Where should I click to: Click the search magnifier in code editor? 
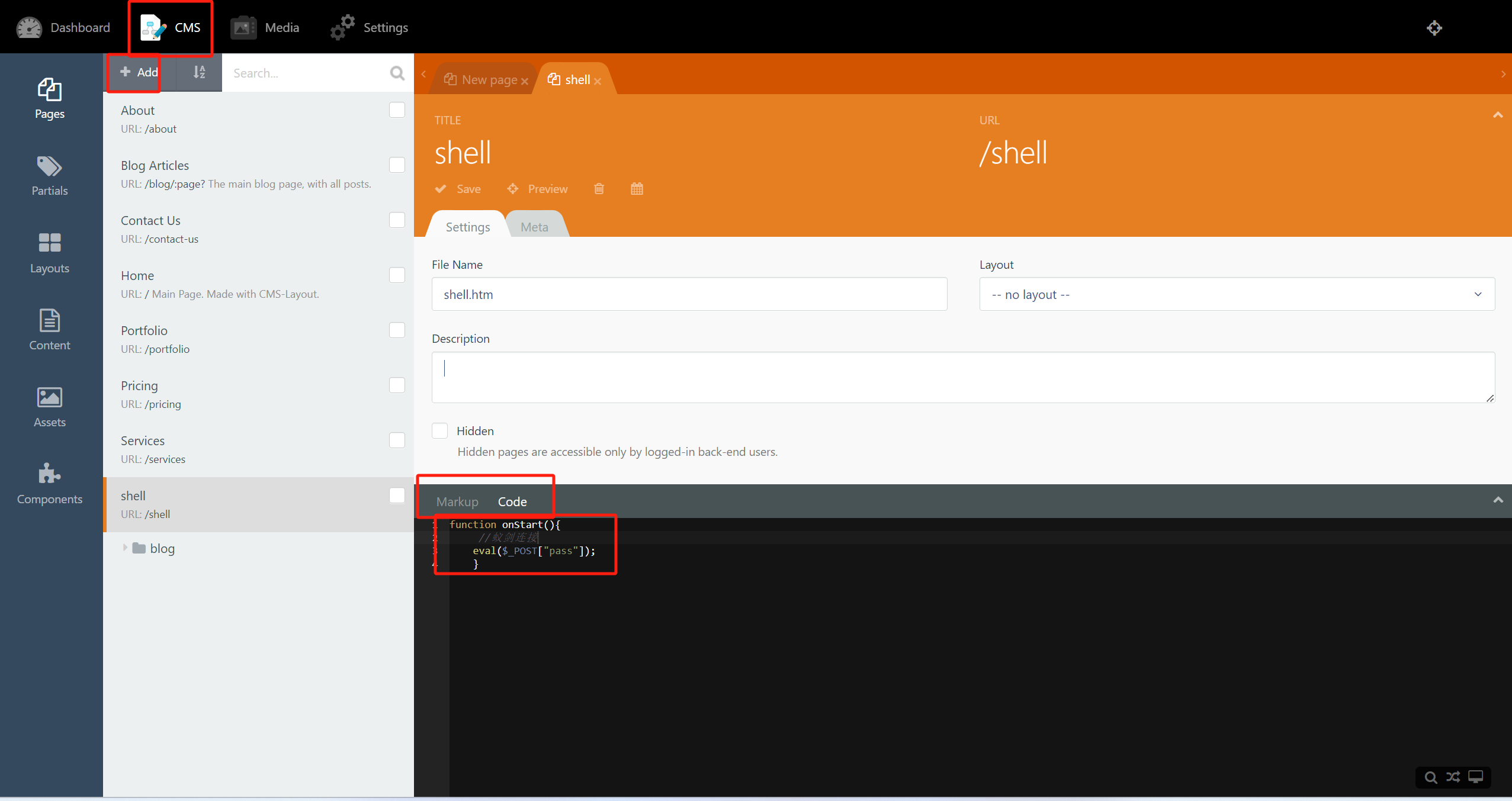pos(1431,777)
